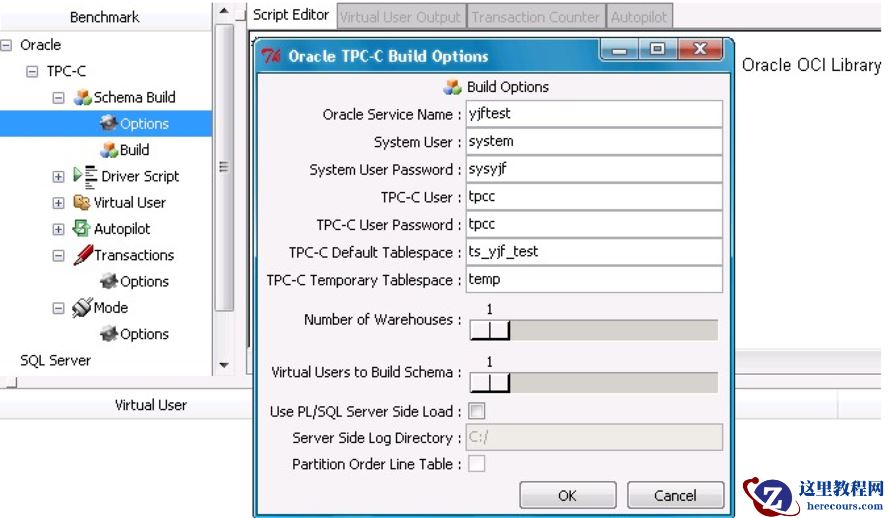
Task: Click the Mode plug icon
Action: click(x=82, y=307)
